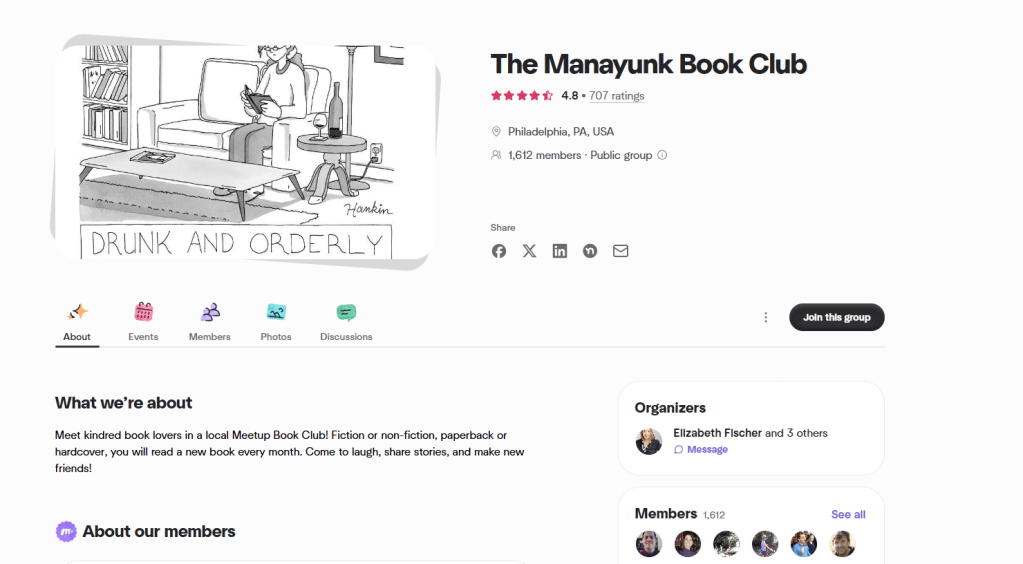
Task: Click the Join this group button
Action: click(836, 317)
